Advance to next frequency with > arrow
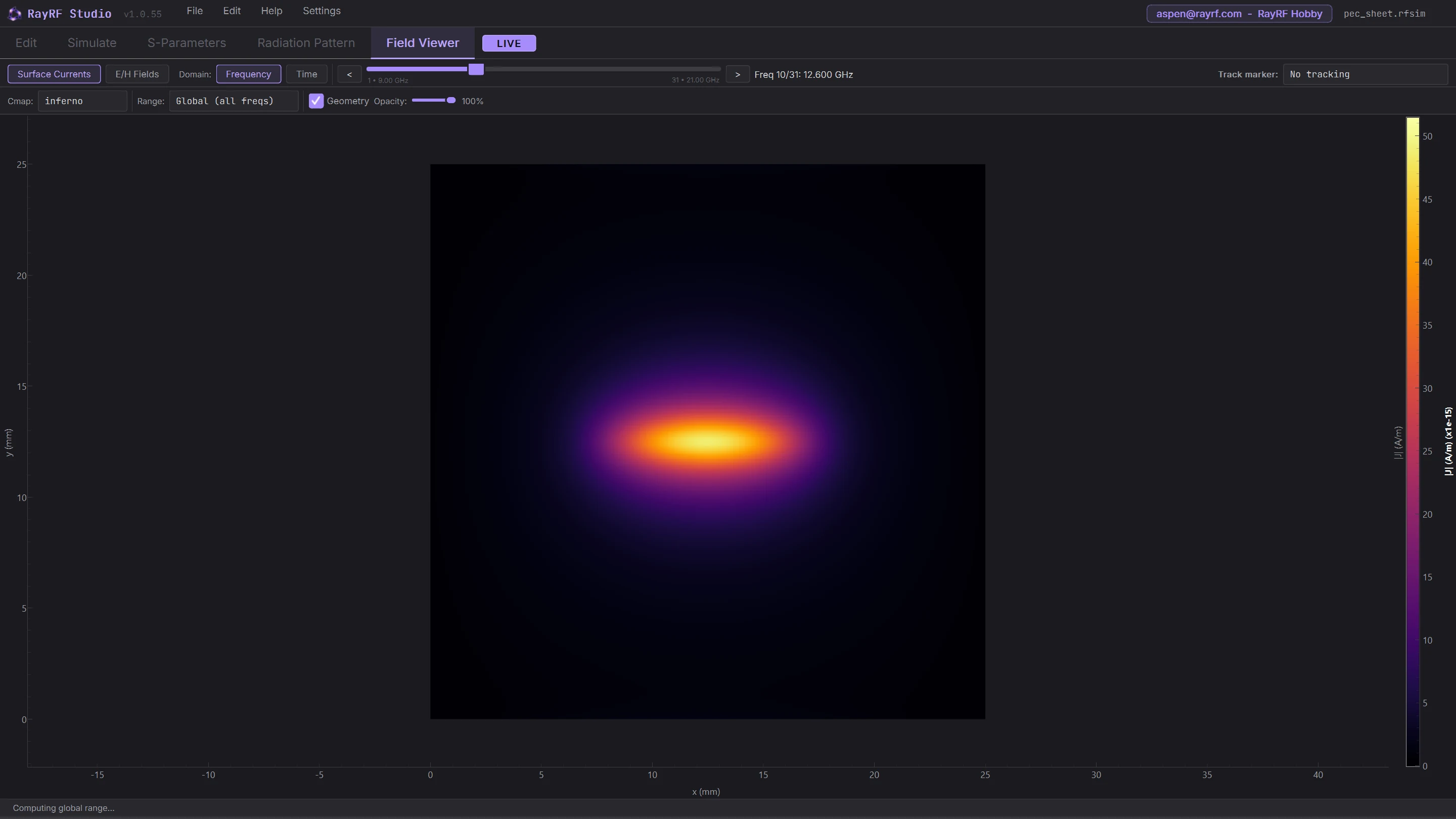The height and width of the screenshot is (819, 1456). [x=738, y=74]
